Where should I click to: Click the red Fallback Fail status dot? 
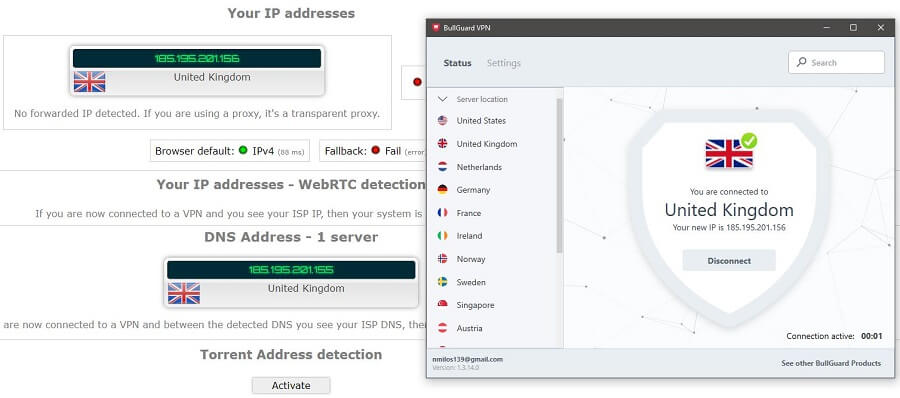tap(375, 150)
